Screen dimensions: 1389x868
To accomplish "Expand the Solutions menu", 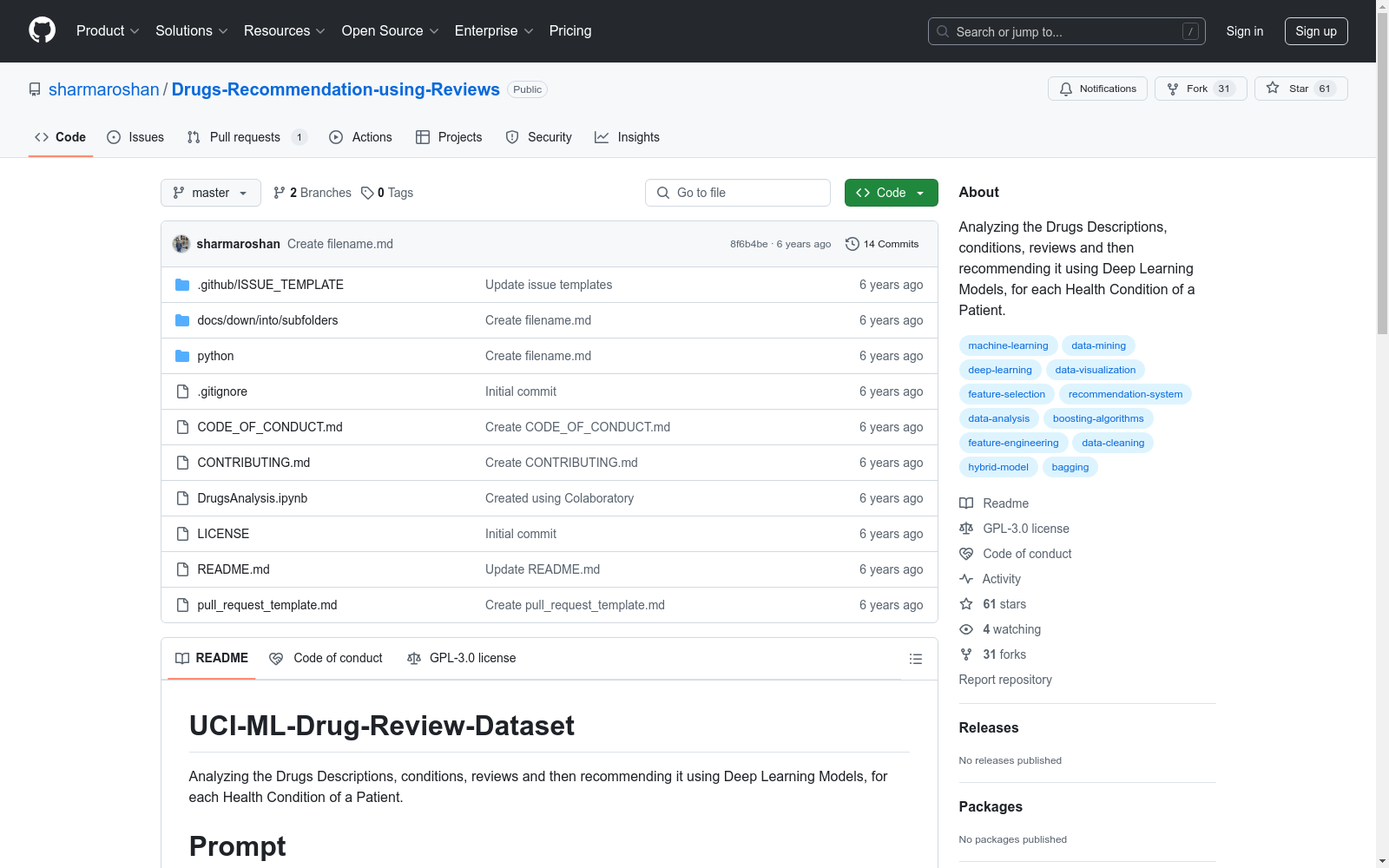I will tap(192, 30).
